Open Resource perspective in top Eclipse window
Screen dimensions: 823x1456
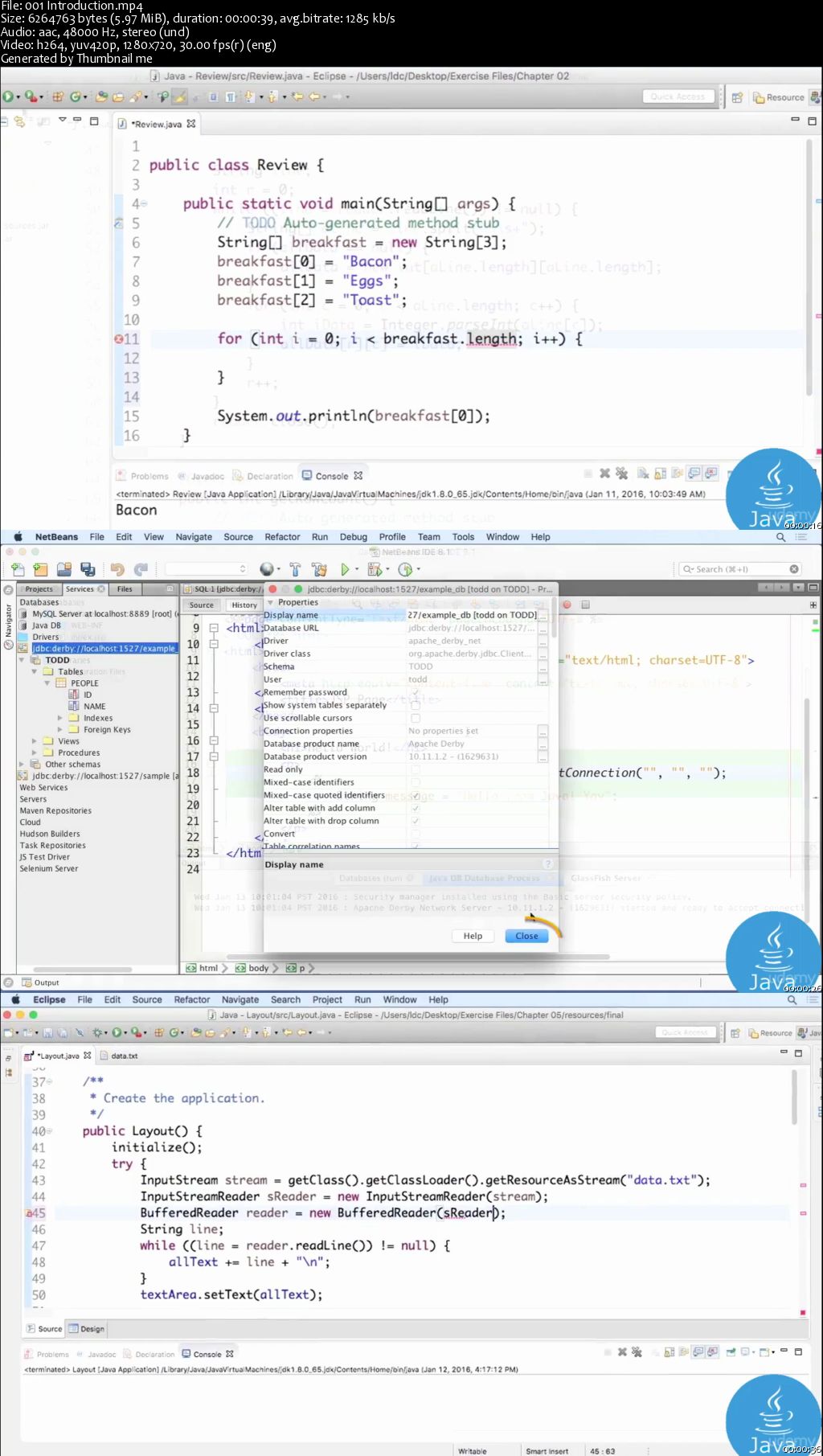(779, 97)
